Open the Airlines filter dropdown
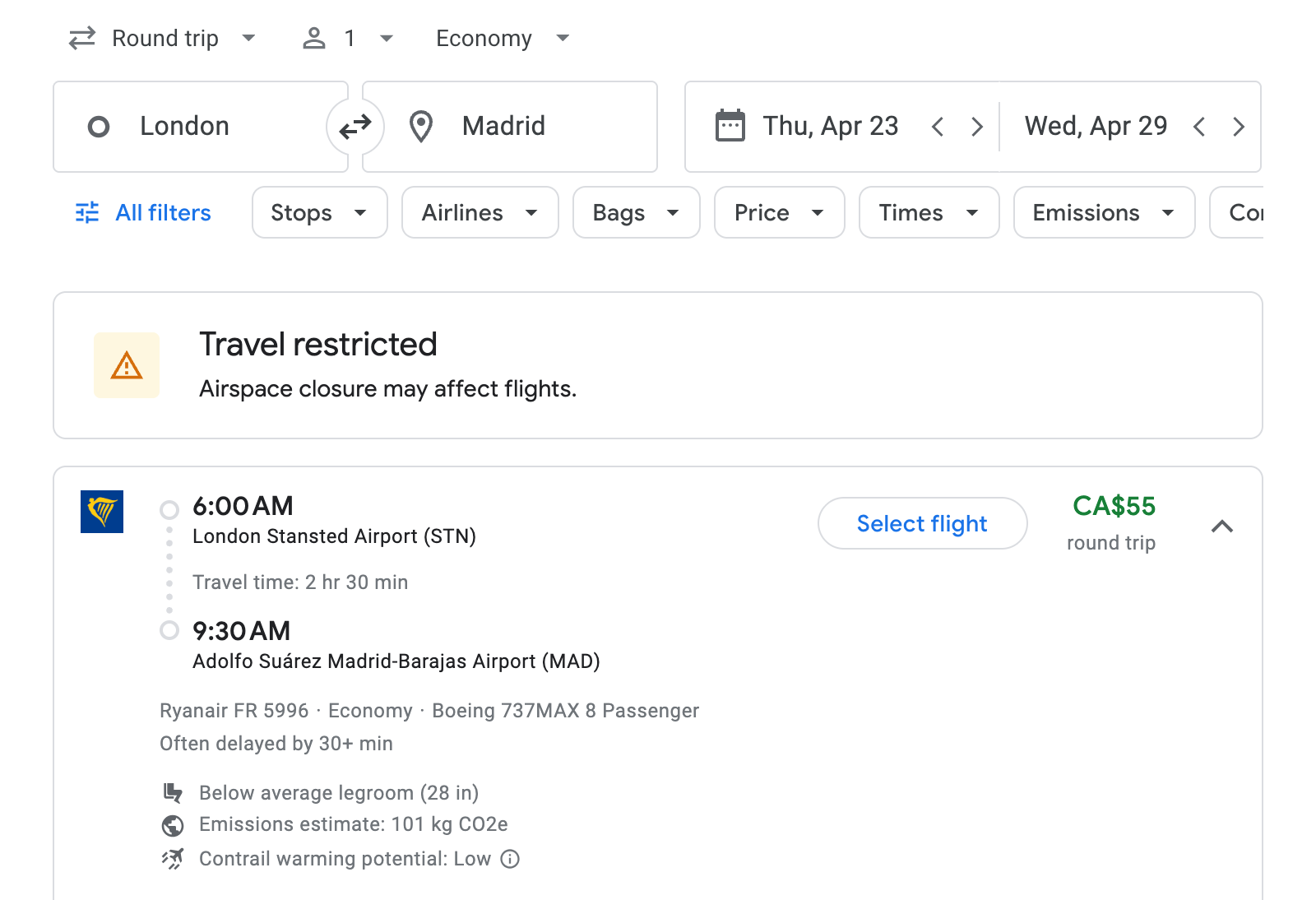This screenshot has height=900, width=1316. click(480, 212)
